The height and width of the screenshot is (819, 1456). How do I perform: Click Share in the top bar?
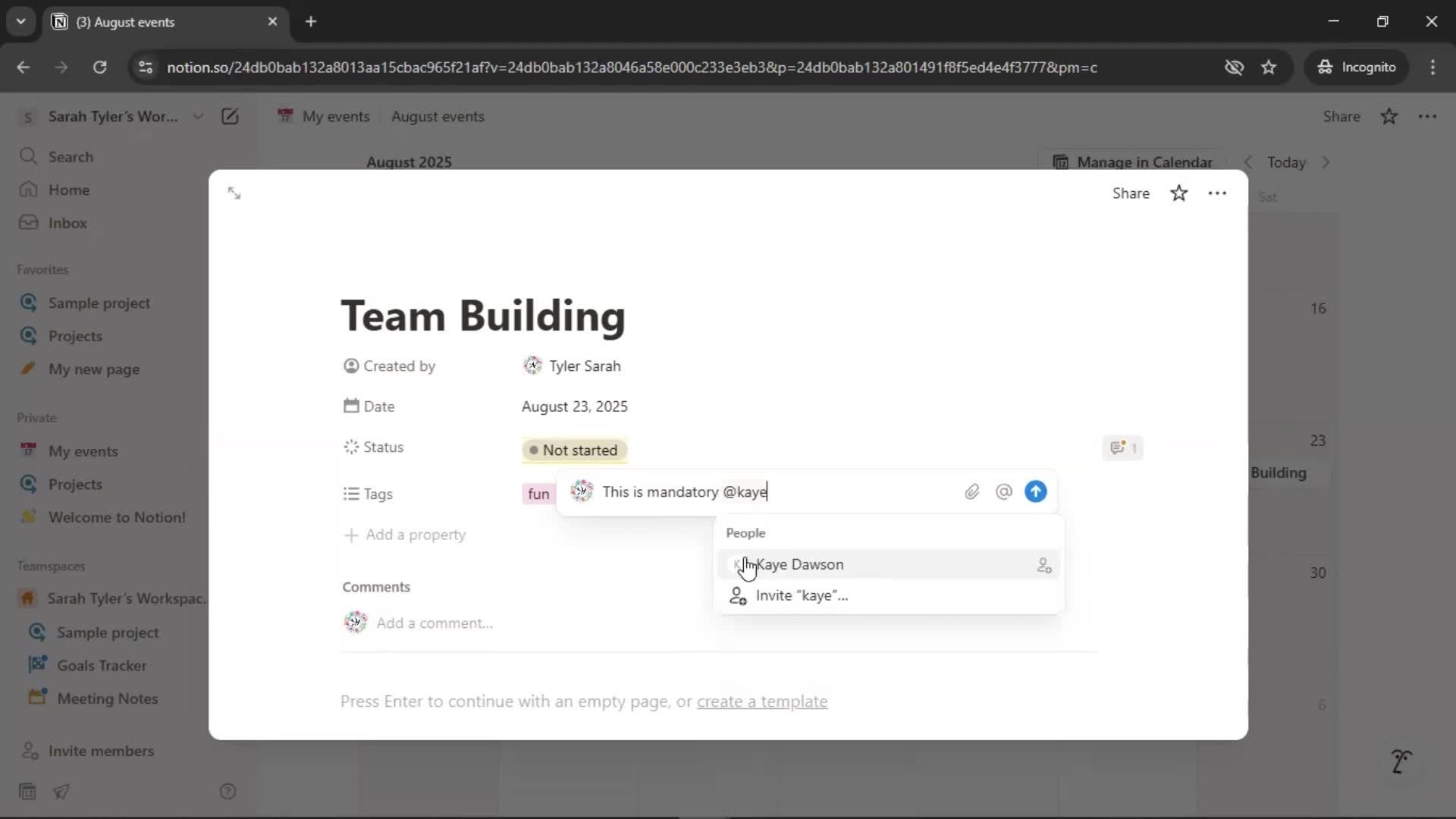click(1341, 116)
